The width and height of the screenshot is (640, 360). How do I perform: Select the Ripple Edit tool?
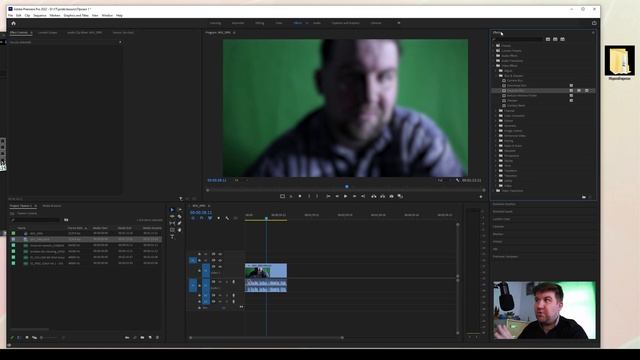172,216
